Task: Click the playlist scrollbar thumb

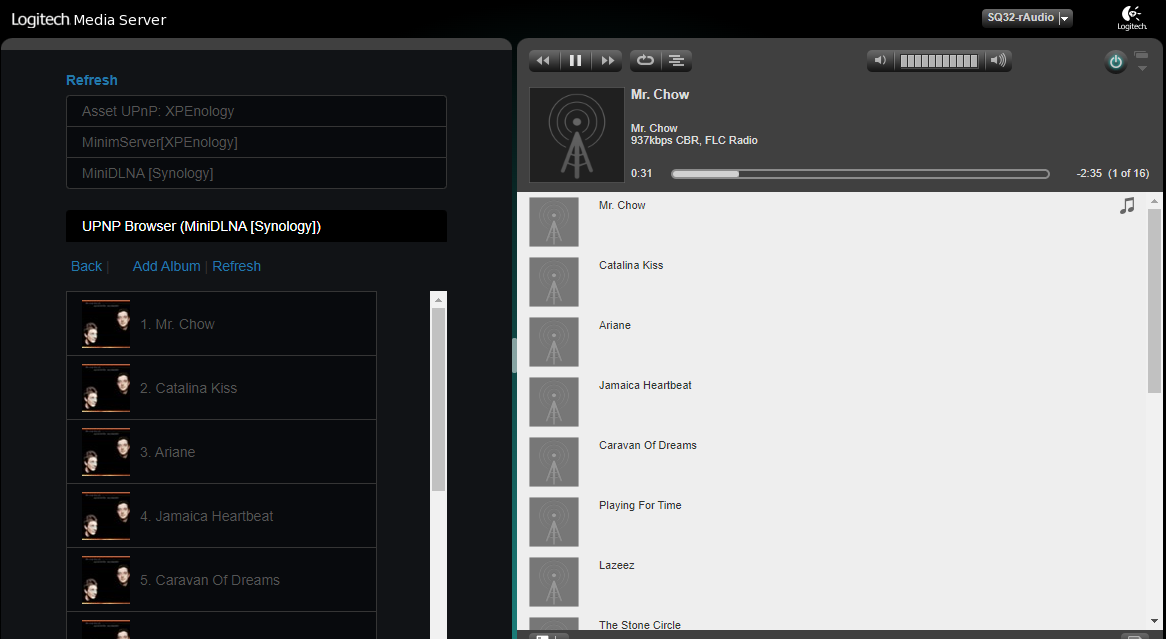Action: click(1154, 301)
